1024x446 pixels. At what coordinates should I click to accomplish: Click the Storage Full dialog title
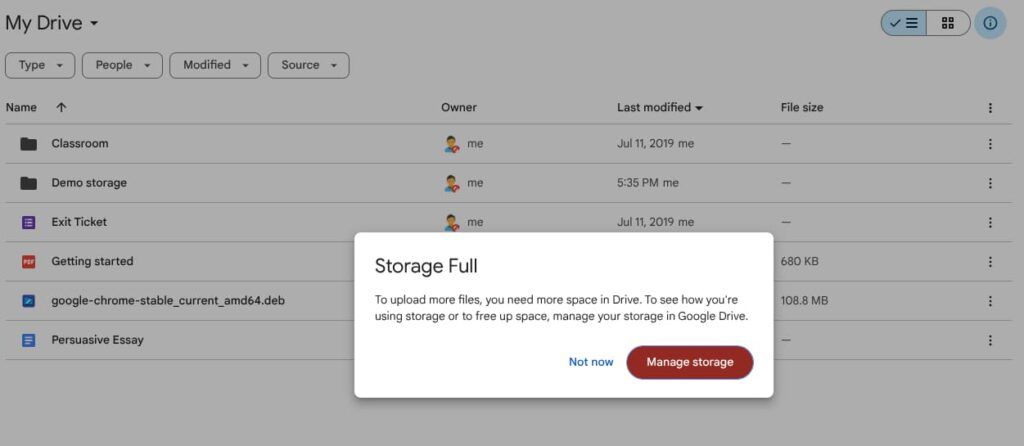pos(426,266)
